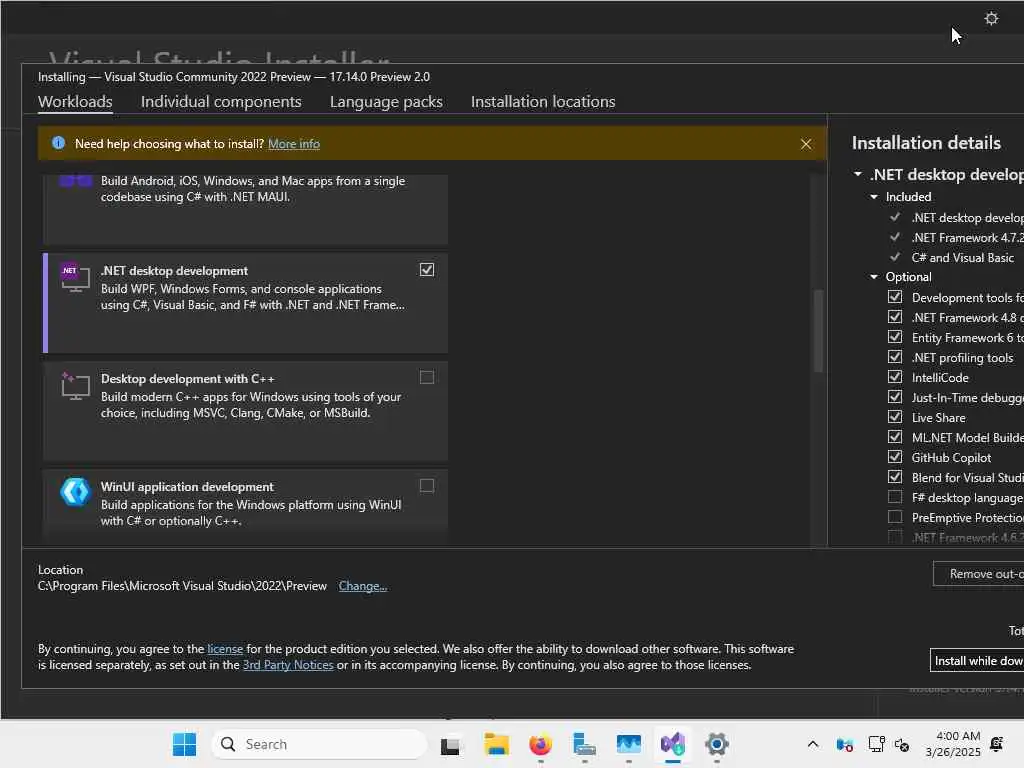Uncheck .NET Framework 4.8 optional component
The height and width of the screenshot is (768, 1024).
tap(895, 317)
